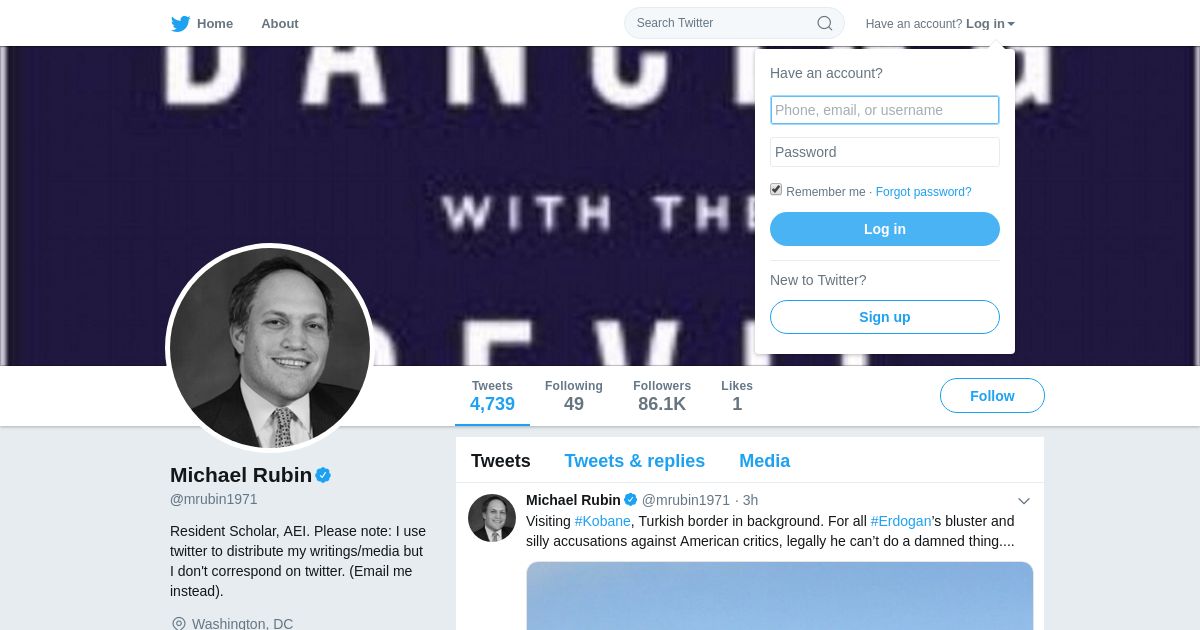
Task: Click the Washington, DC location pin icon
Action: [x=179, y=624]
